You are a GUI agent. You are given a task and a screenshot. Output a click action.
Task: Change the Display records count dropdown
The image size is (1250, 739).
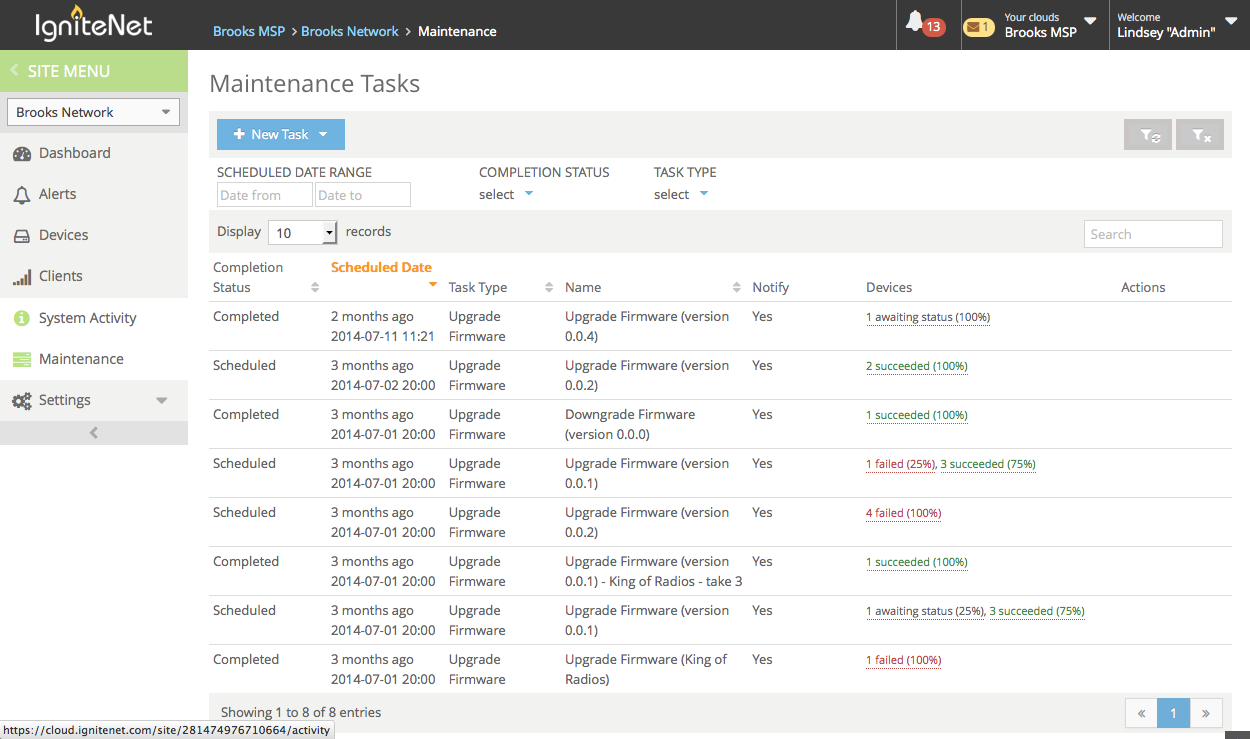pyautogui.click(x=302, y=231)
